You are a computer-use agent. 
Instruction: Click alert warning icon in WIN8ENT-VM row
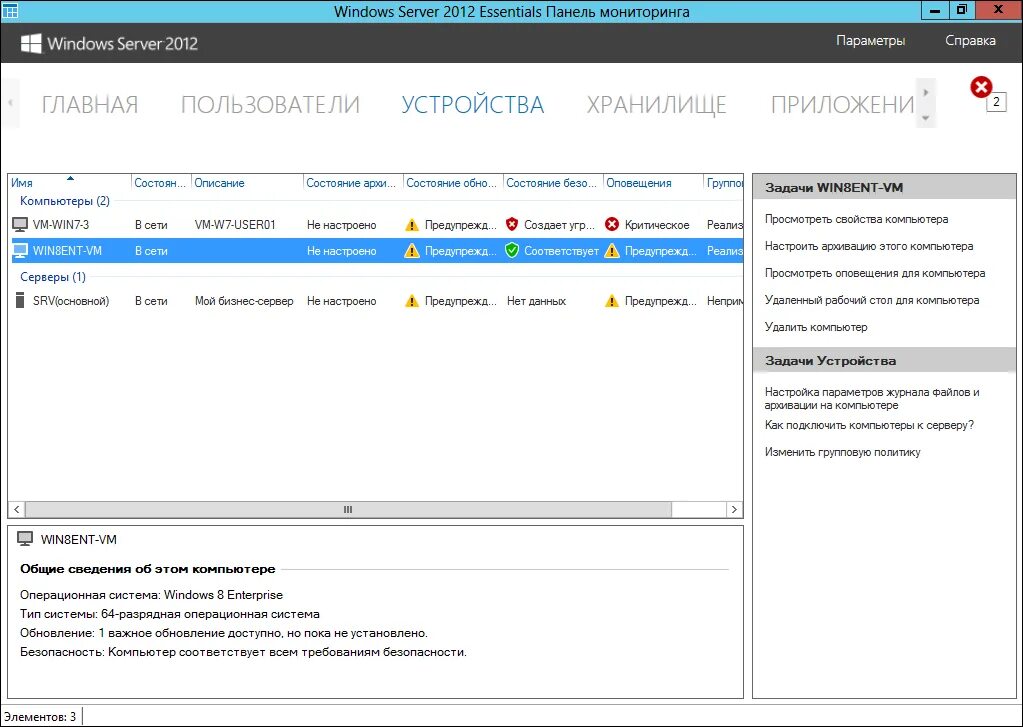pyautogui.click(x=612, y=251)
